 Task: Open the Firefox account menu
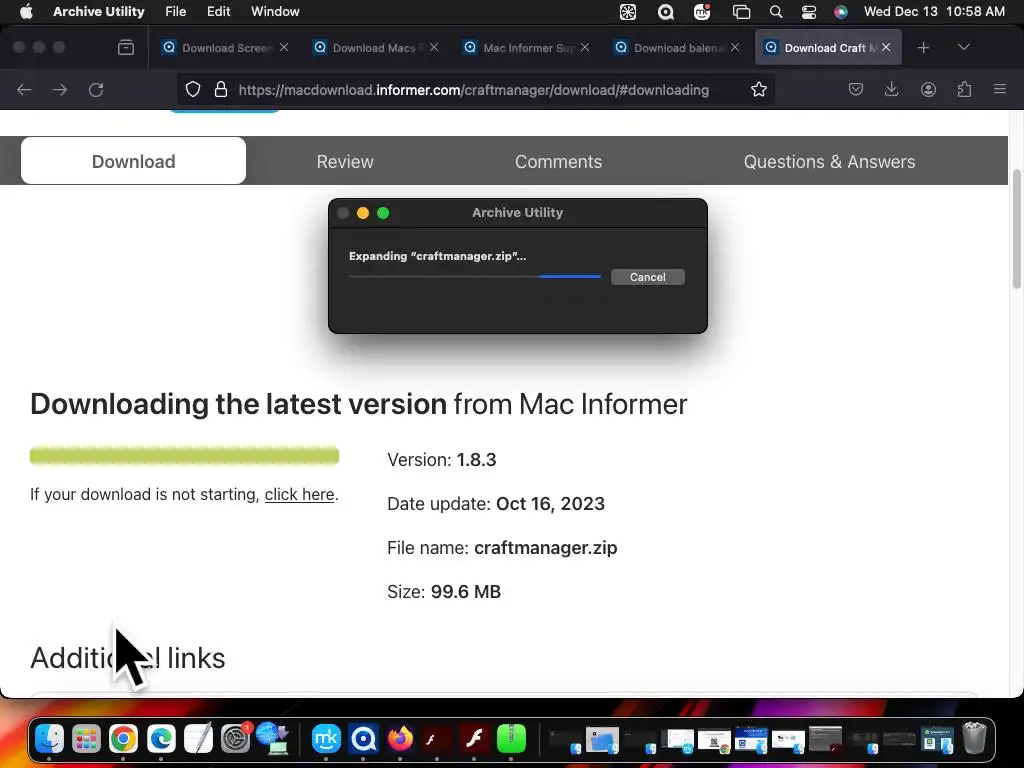point(928,89)
